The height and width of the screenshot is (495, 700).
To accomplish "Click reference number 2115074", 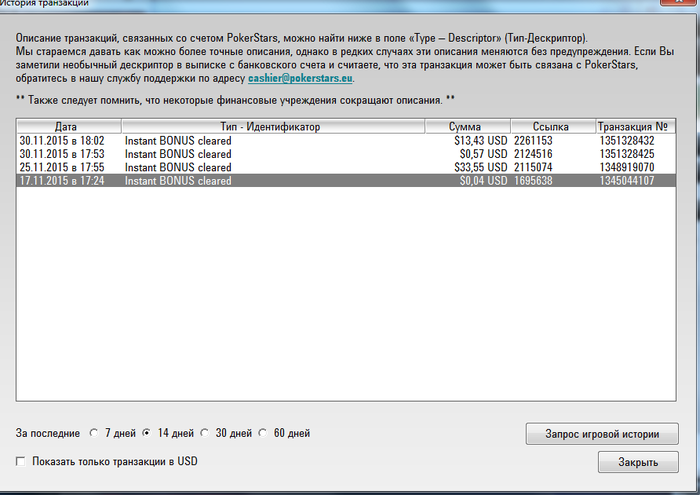I will click(533, 167).
